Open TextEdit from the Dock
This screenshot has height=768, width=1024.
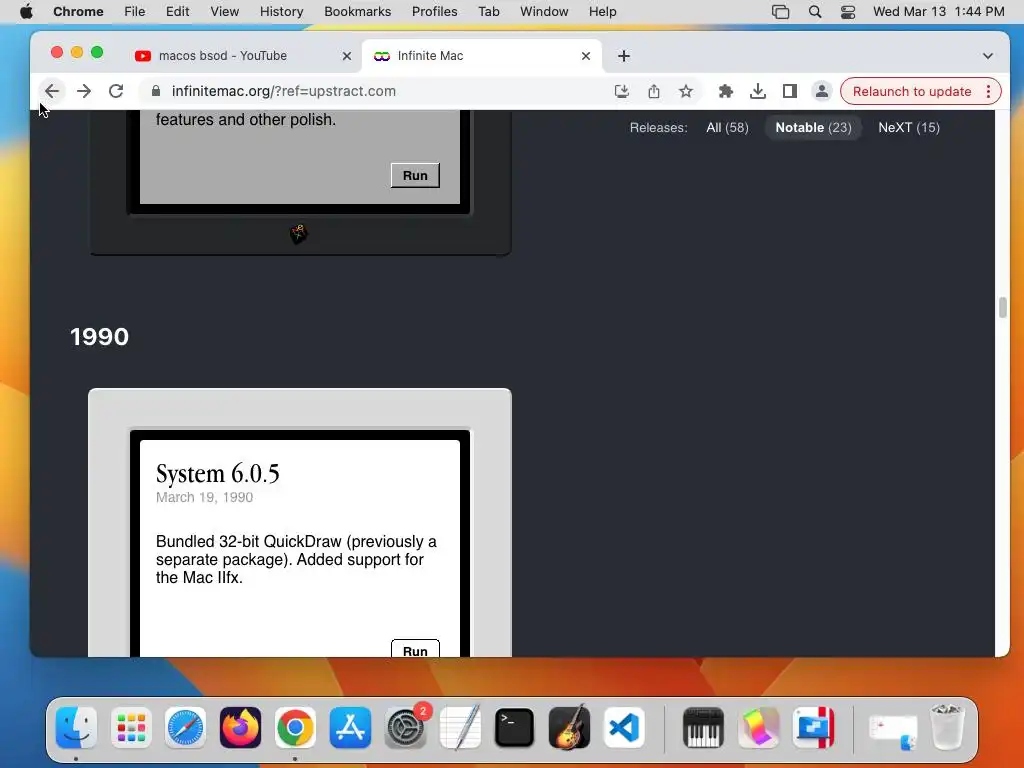pyautogui.click(x=460, y=728)
